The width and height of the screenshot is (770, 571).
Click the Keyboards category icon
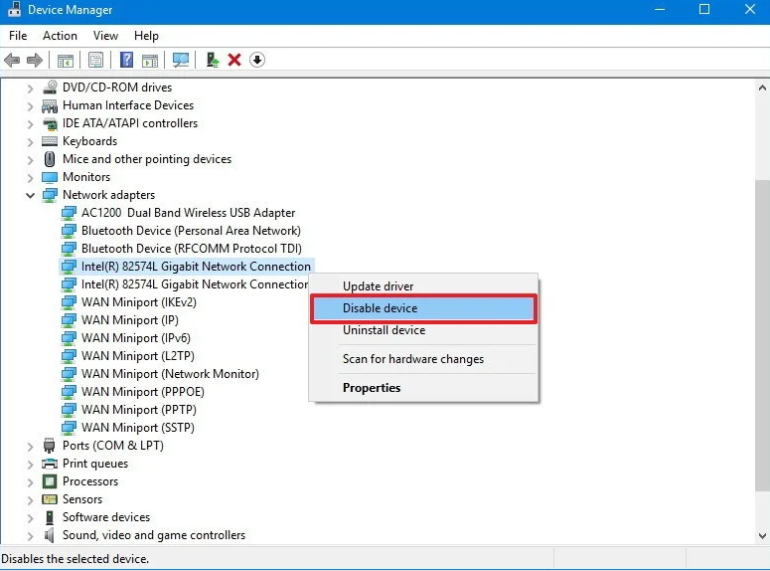tap(50, 141)
